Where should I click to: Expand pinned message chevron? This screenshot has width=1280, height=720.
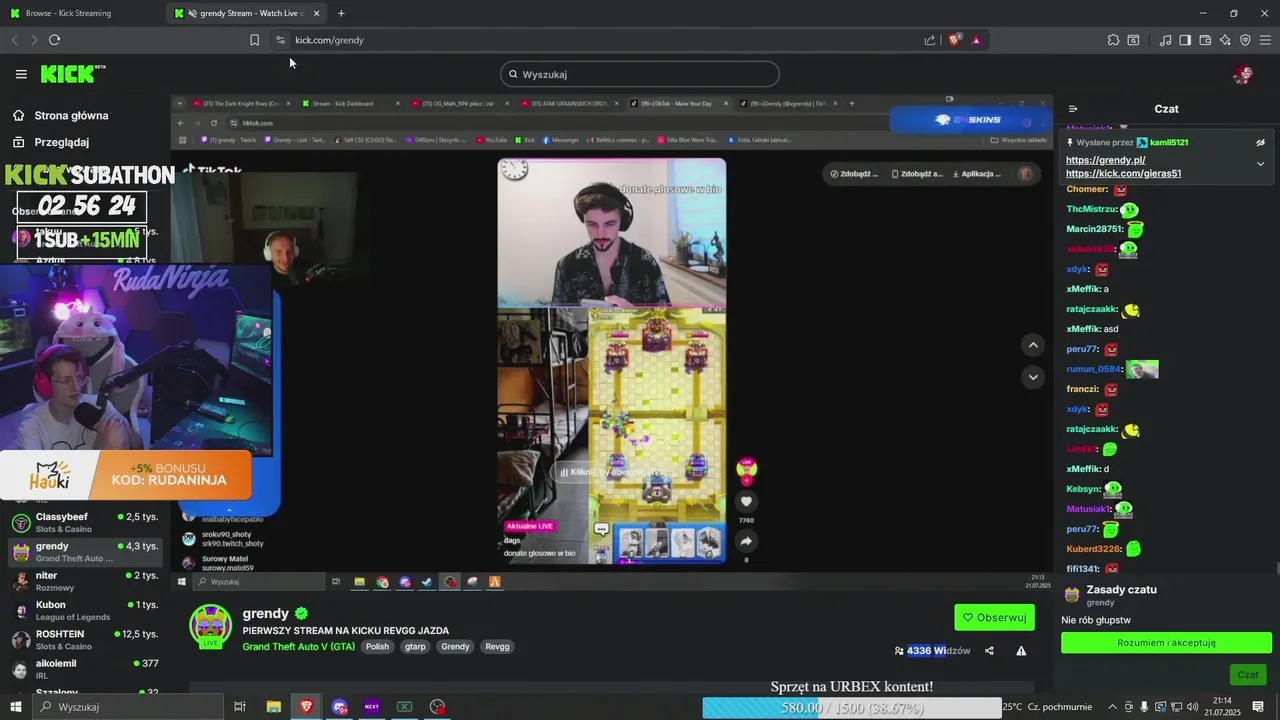click(x=1260, y=163)
